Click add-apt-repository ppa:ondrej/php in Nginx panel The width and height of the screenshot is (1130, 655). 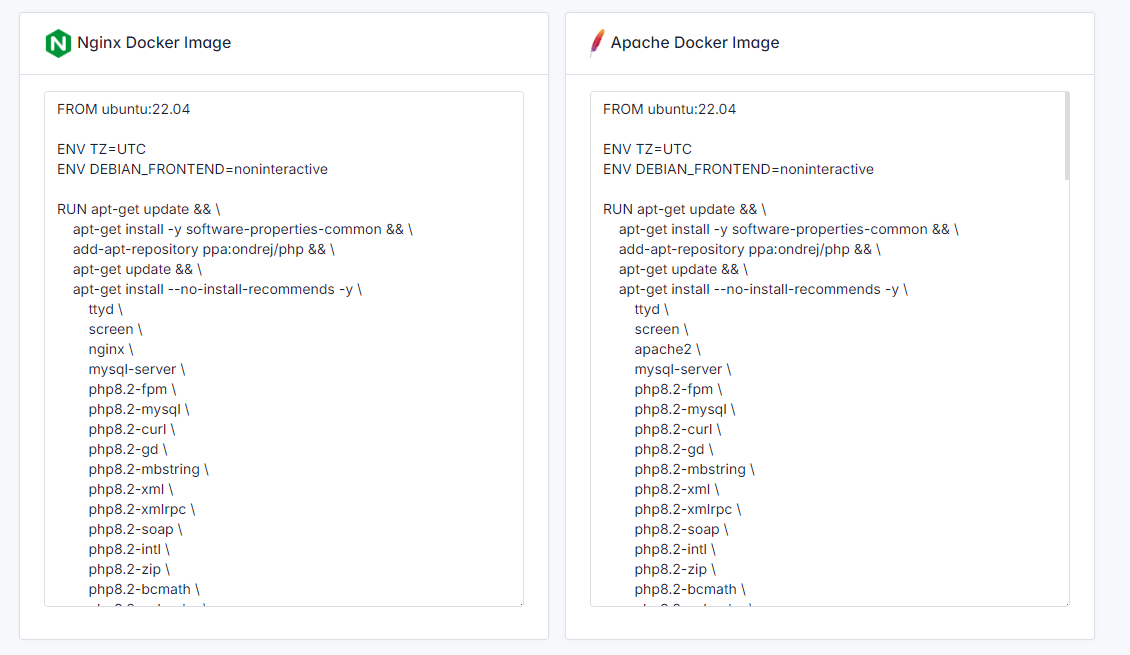coord(204,249)
